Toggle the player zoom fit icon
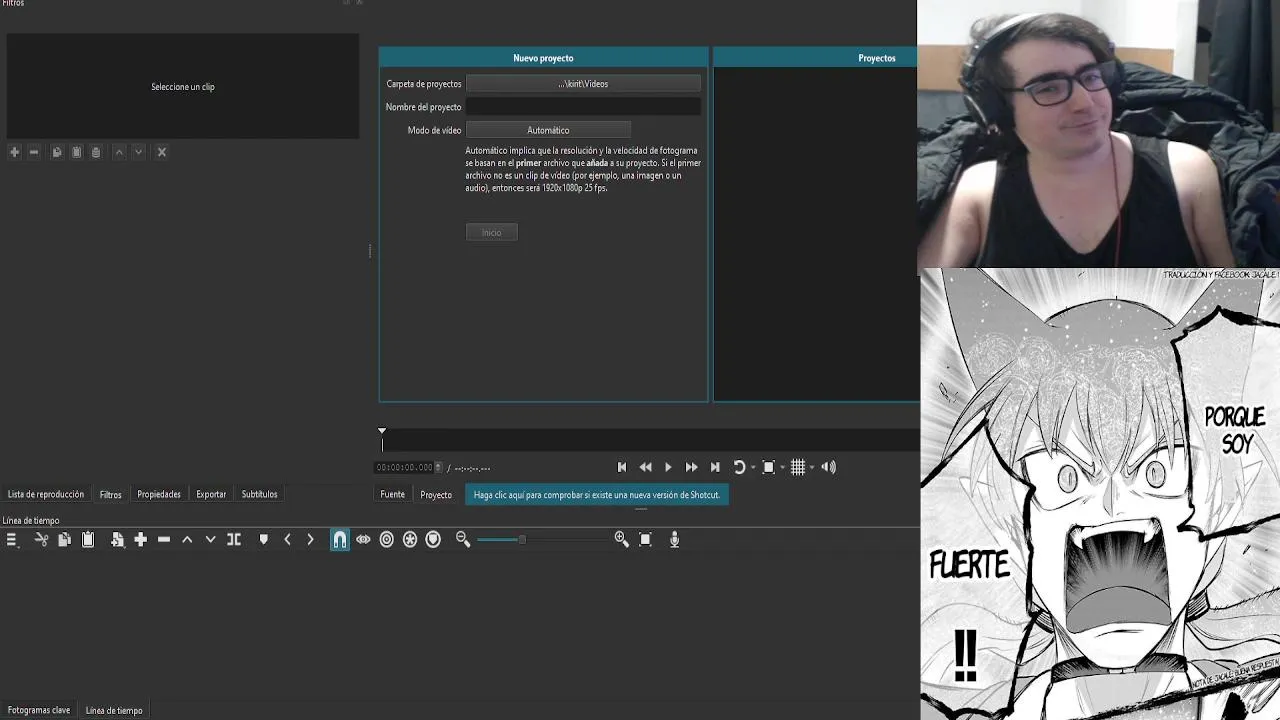Image resolution: width=1280 pixels, height=720 pixels. click(768, 467)
